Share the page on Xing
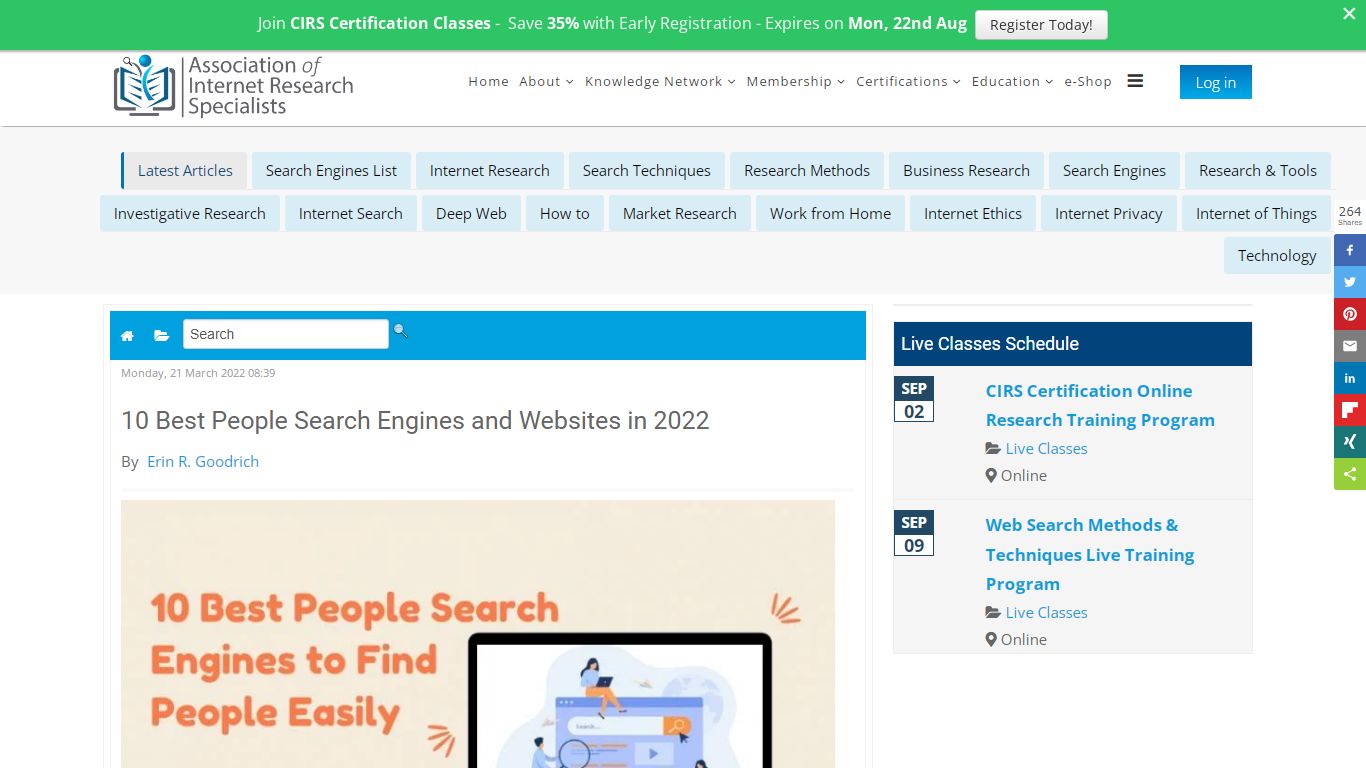1366x768 pixels. point(1350,442)
